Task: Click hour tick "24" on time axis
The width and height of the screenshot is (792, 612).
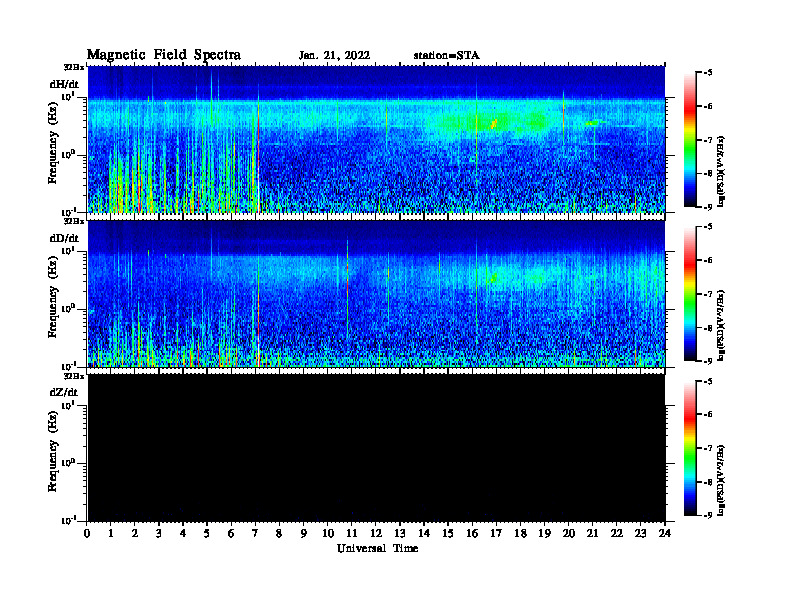Action: point(665,534)
